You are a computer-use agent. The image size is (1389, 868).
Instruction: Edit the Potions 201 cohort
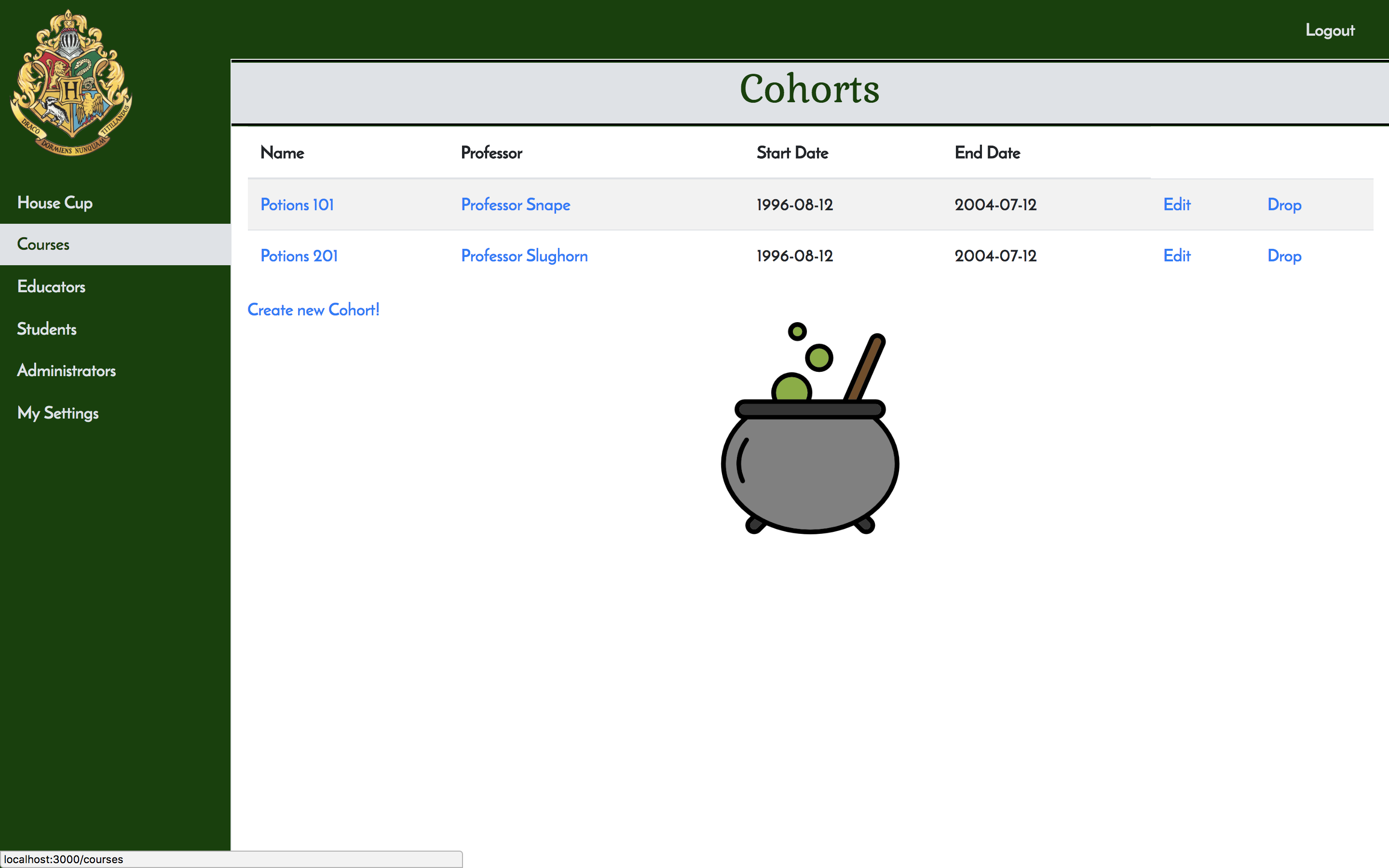click(1177, 256)
